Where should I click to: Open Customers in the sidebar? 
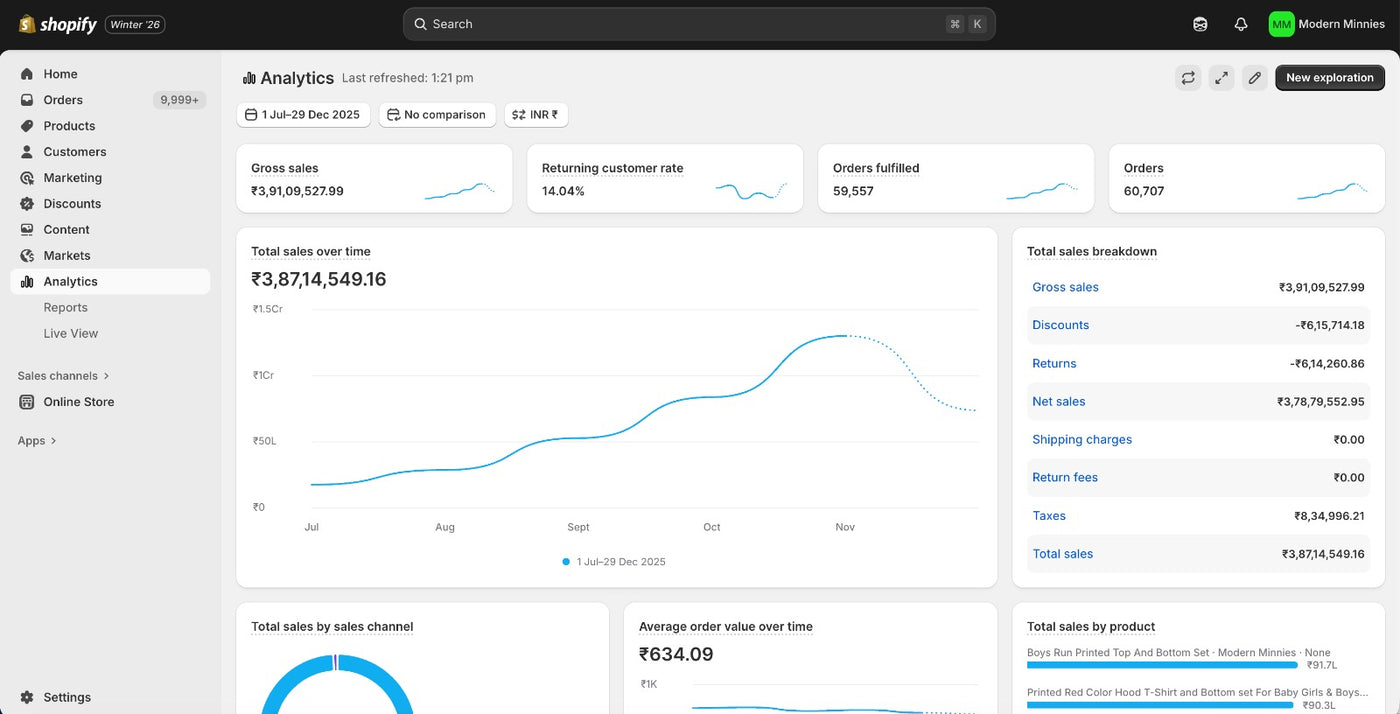(110, 152)
